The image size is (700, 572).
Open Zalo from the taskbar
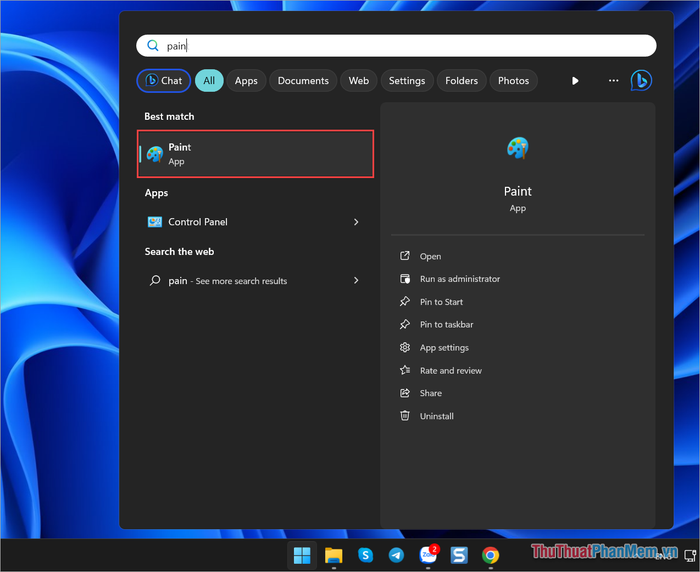429,555
